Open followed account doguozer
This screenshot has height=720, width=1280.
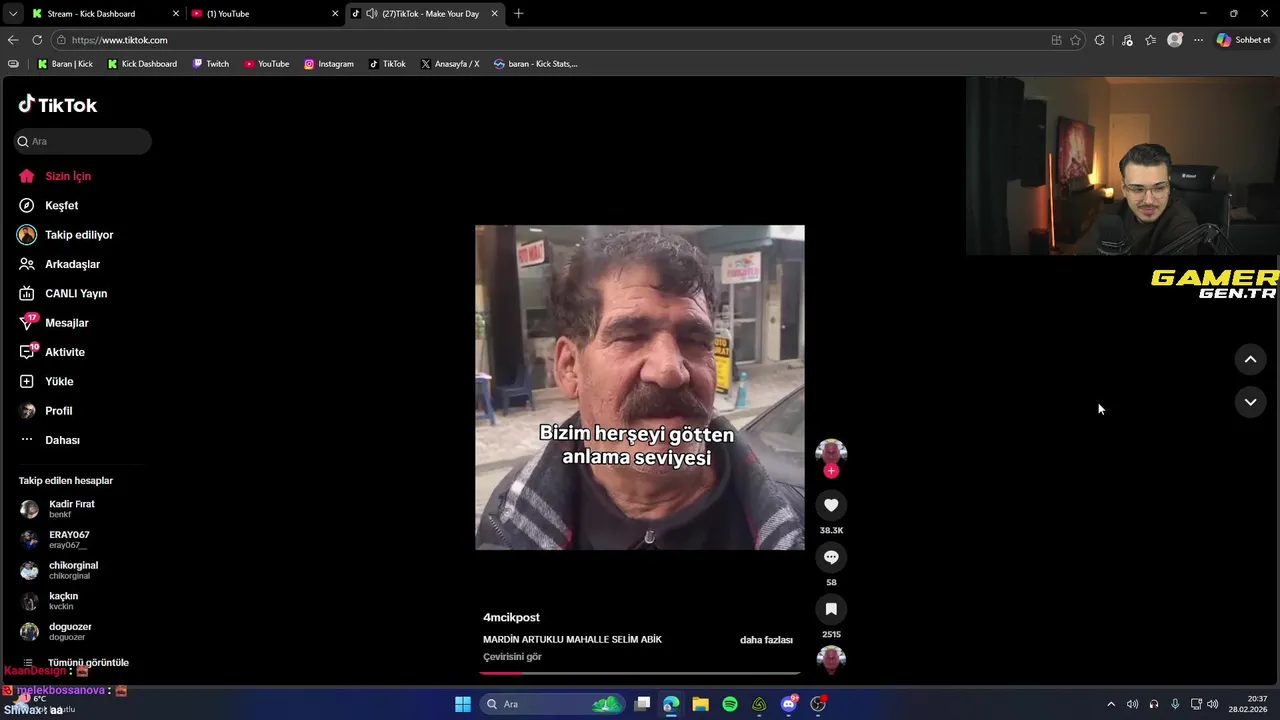[70, 631]
